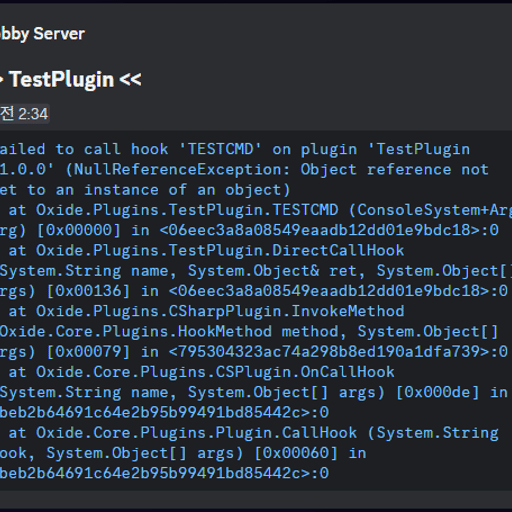Click the [0x00060] offset in stack trace
Screen dimensions: 512x512
point(296,453)
